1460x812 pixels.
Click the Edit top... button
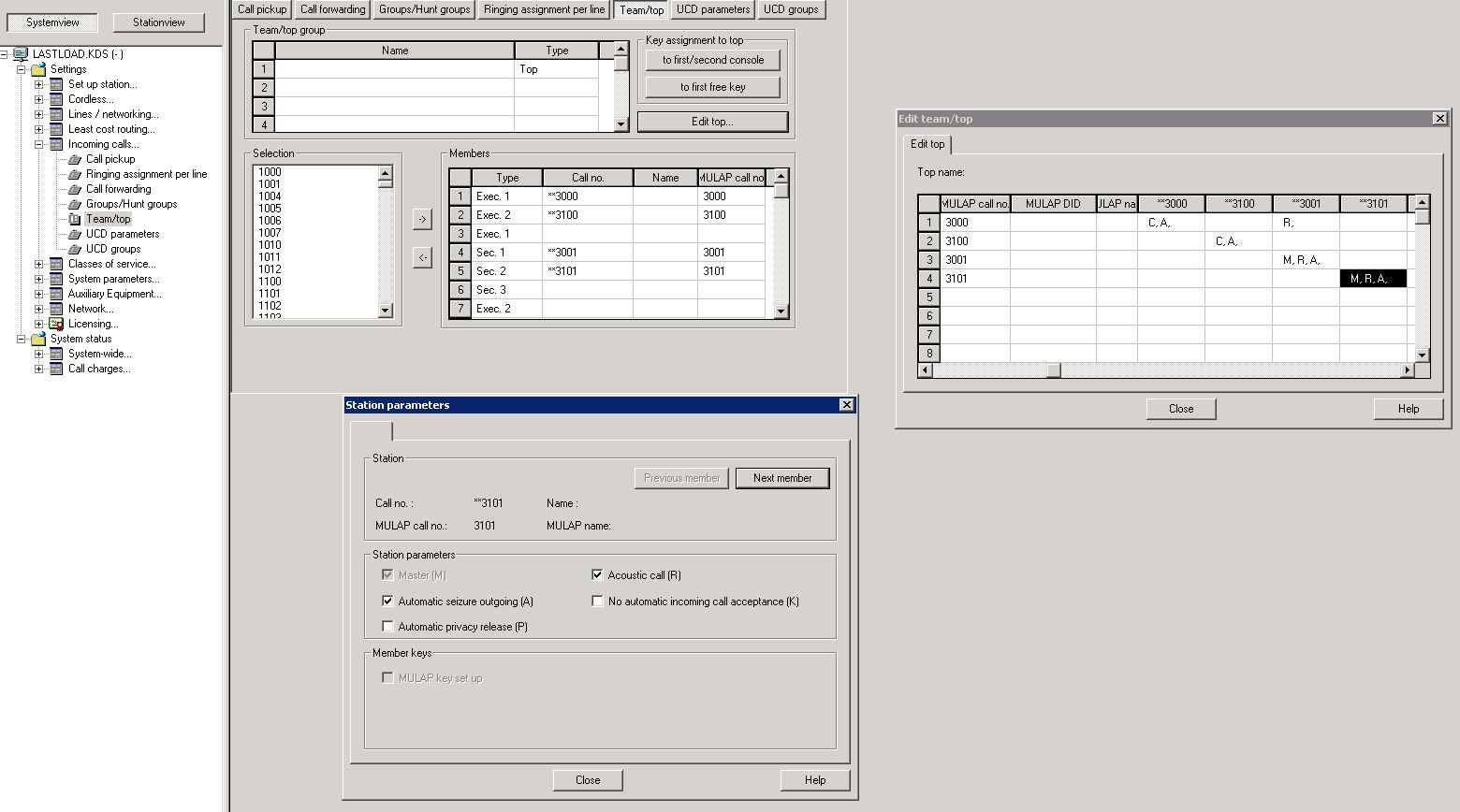pos(712,122)
